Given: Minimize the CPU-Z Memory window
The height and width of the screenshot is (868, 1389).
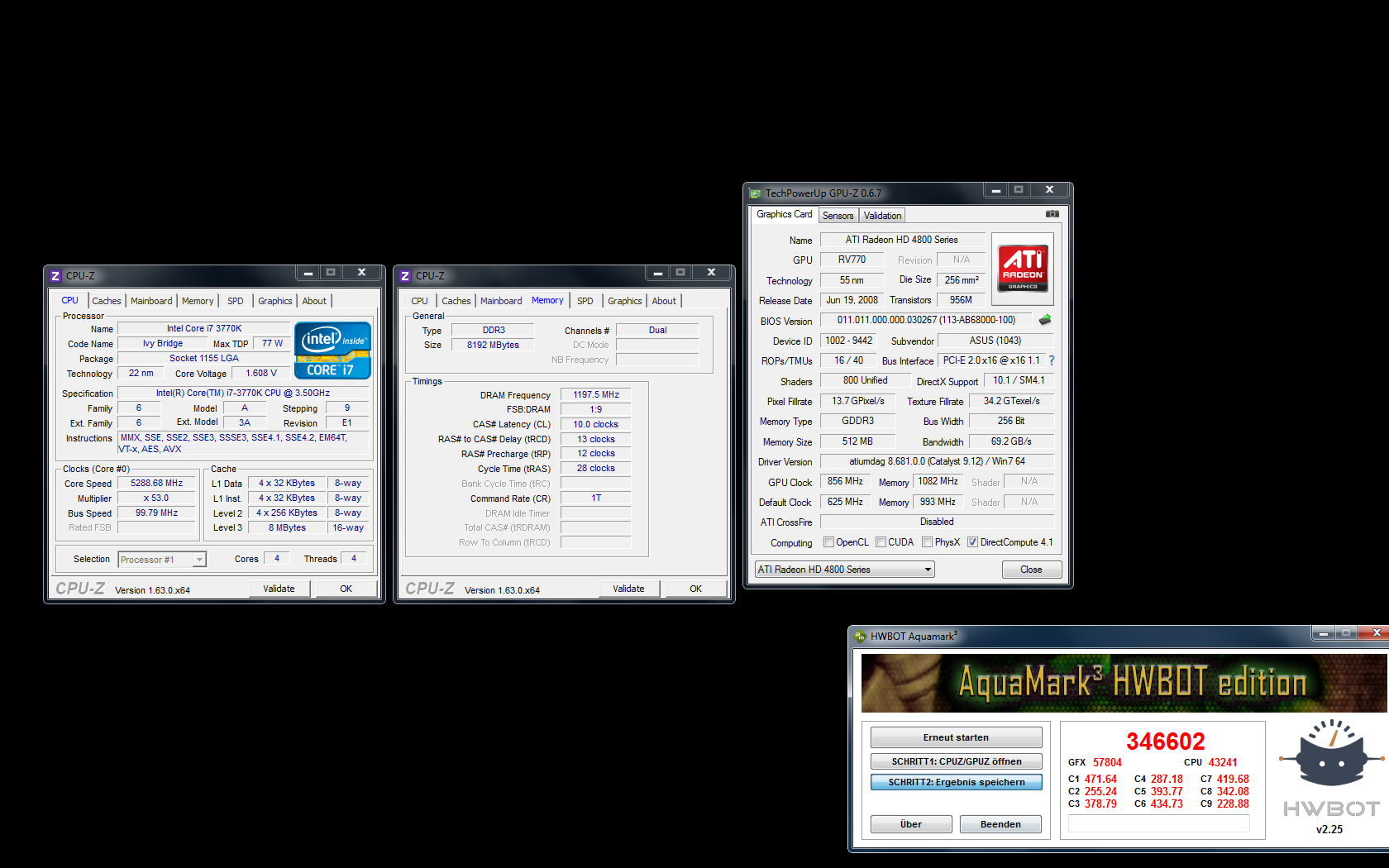Looking at the screenshot, I should coord(657,272).
